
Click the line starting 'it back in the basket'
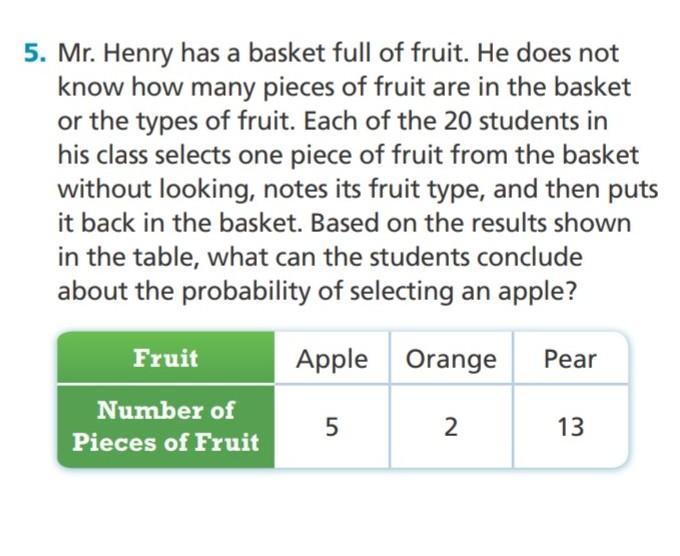click(344, 224)
